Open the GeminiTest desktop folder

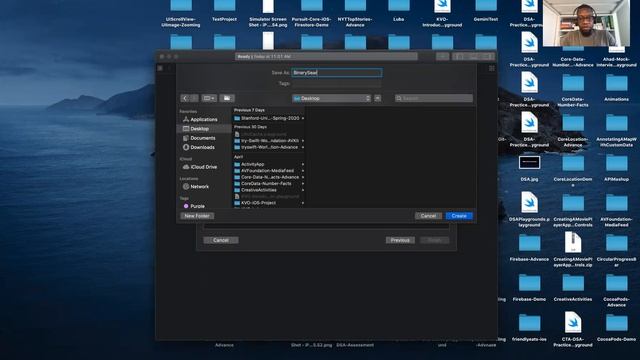pos(486,6)
